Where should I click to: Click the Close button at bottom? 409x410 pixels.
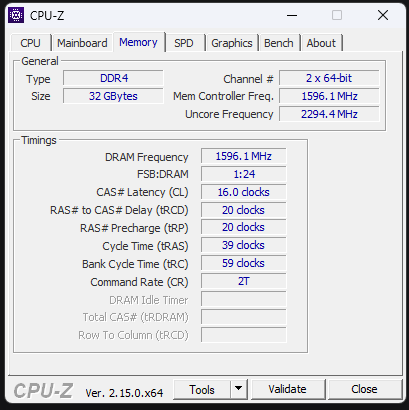tap(364, 389)
